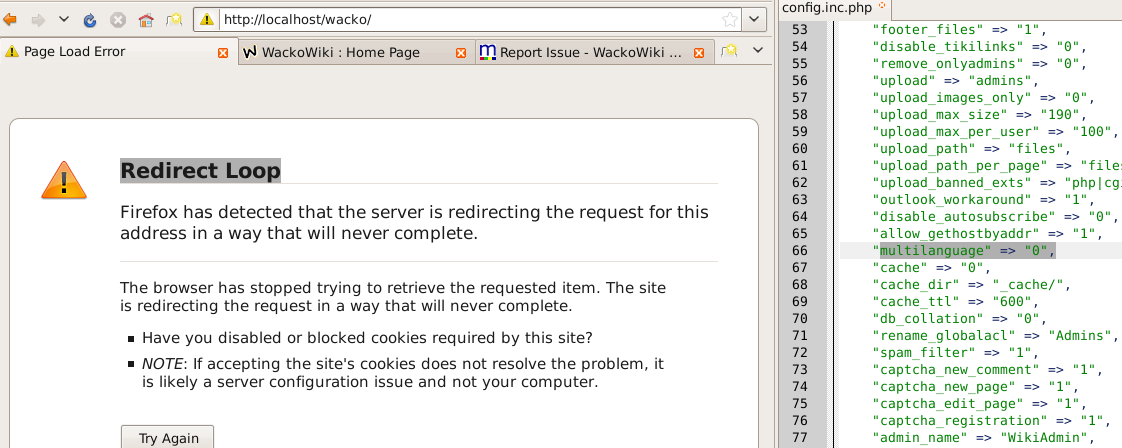Select the config.inc.php editor tab

point(826,8)
